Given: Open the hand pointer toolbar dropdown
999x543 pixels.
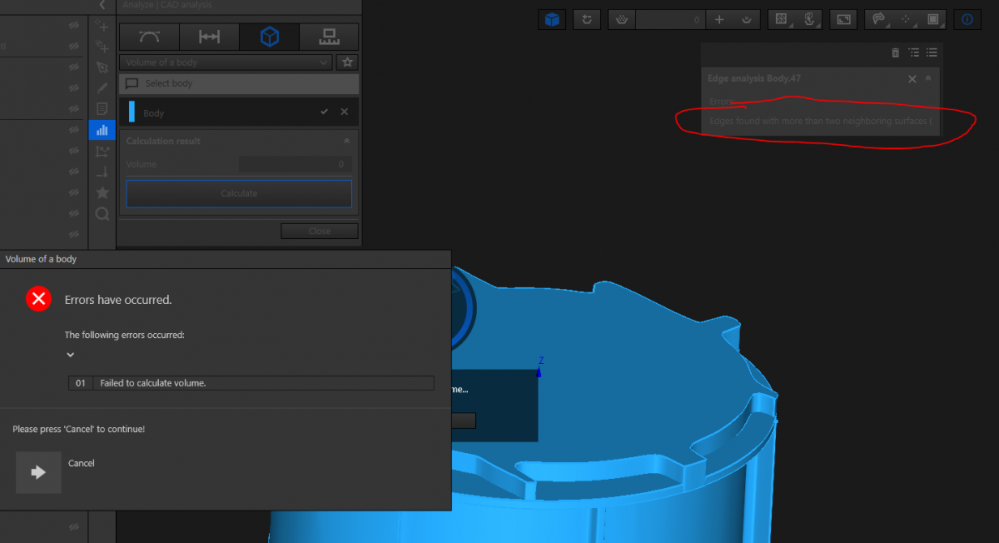Looking at the screenshot, I should click(809, 20).
